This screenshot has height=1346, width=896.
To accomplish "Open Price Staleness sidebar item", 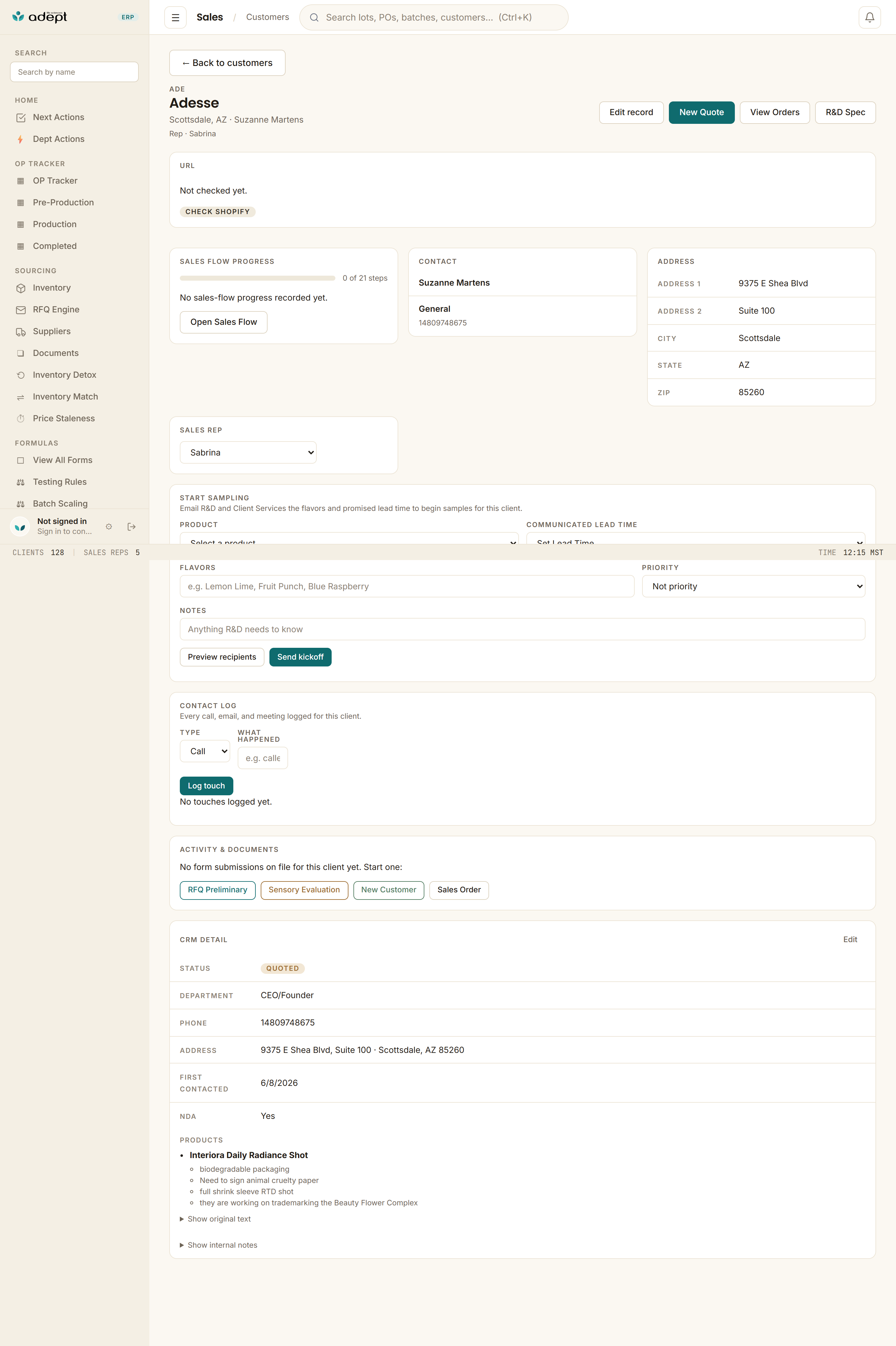I will tap(74, 419).
